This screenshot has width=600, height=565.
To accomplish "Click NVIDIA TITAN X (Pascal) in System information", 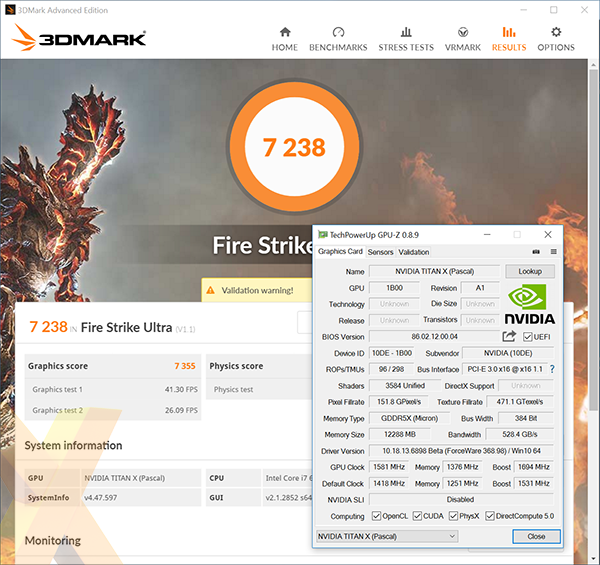I will pos(124,478).
